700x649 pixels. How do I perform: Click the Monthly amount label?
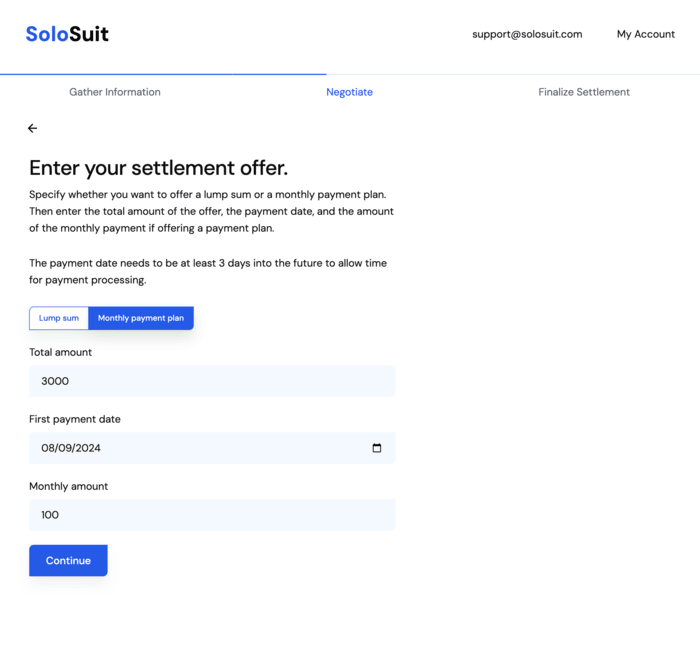pyautogui.click(x=69, y=486)
